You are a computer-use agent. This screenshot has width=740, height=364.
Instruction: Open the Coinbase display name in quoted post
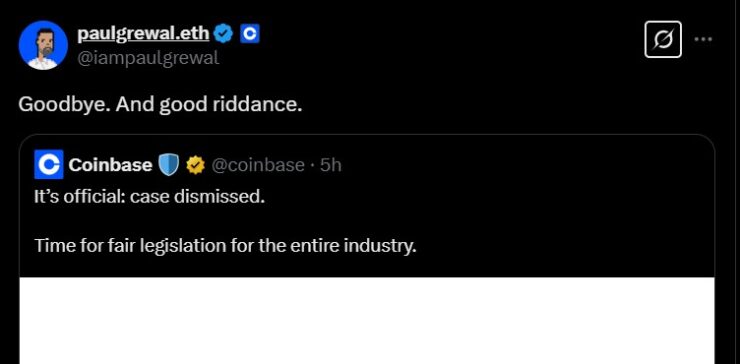tap(110, 165)
